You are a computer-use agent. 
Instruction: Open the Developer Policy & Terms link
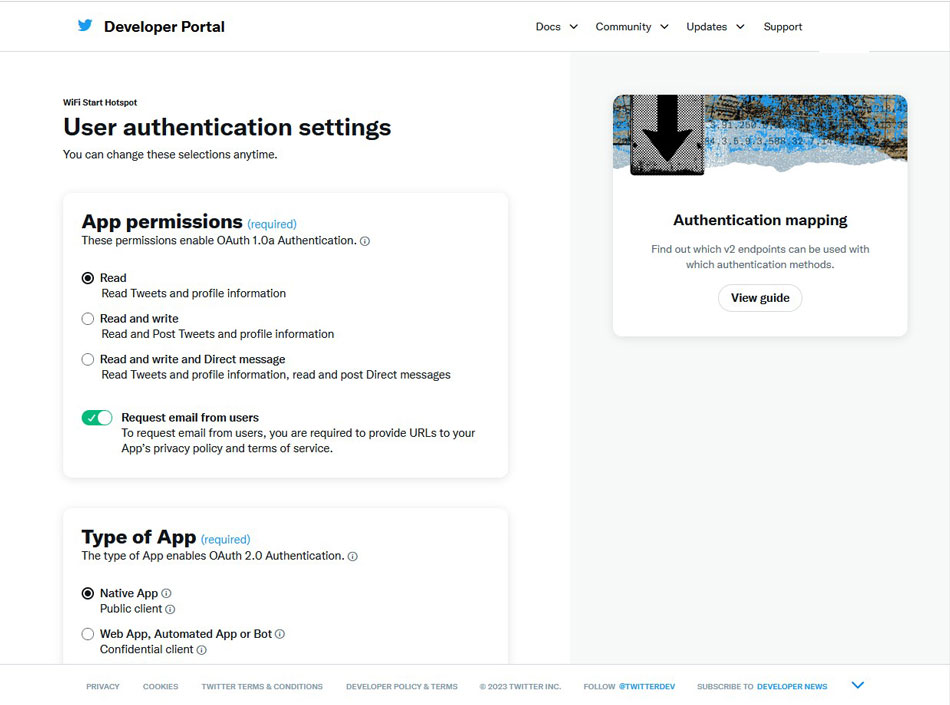click(x=401, y=687)
